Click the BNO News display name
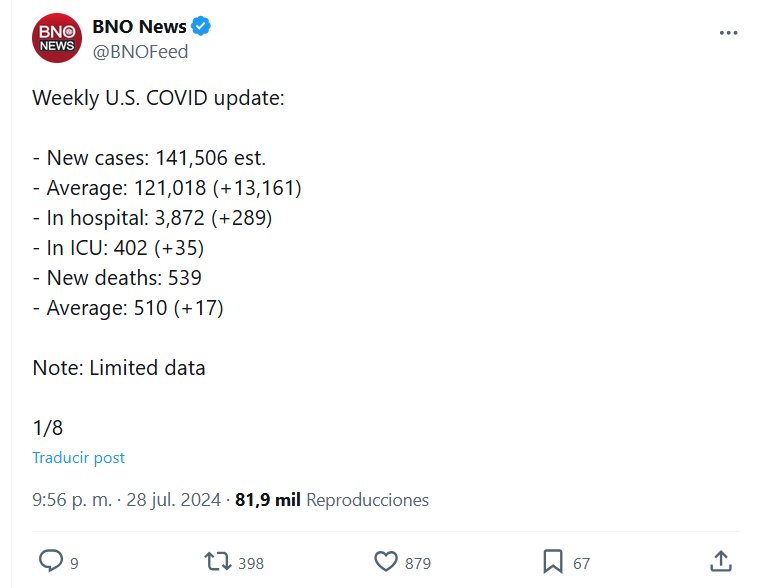 139,27
